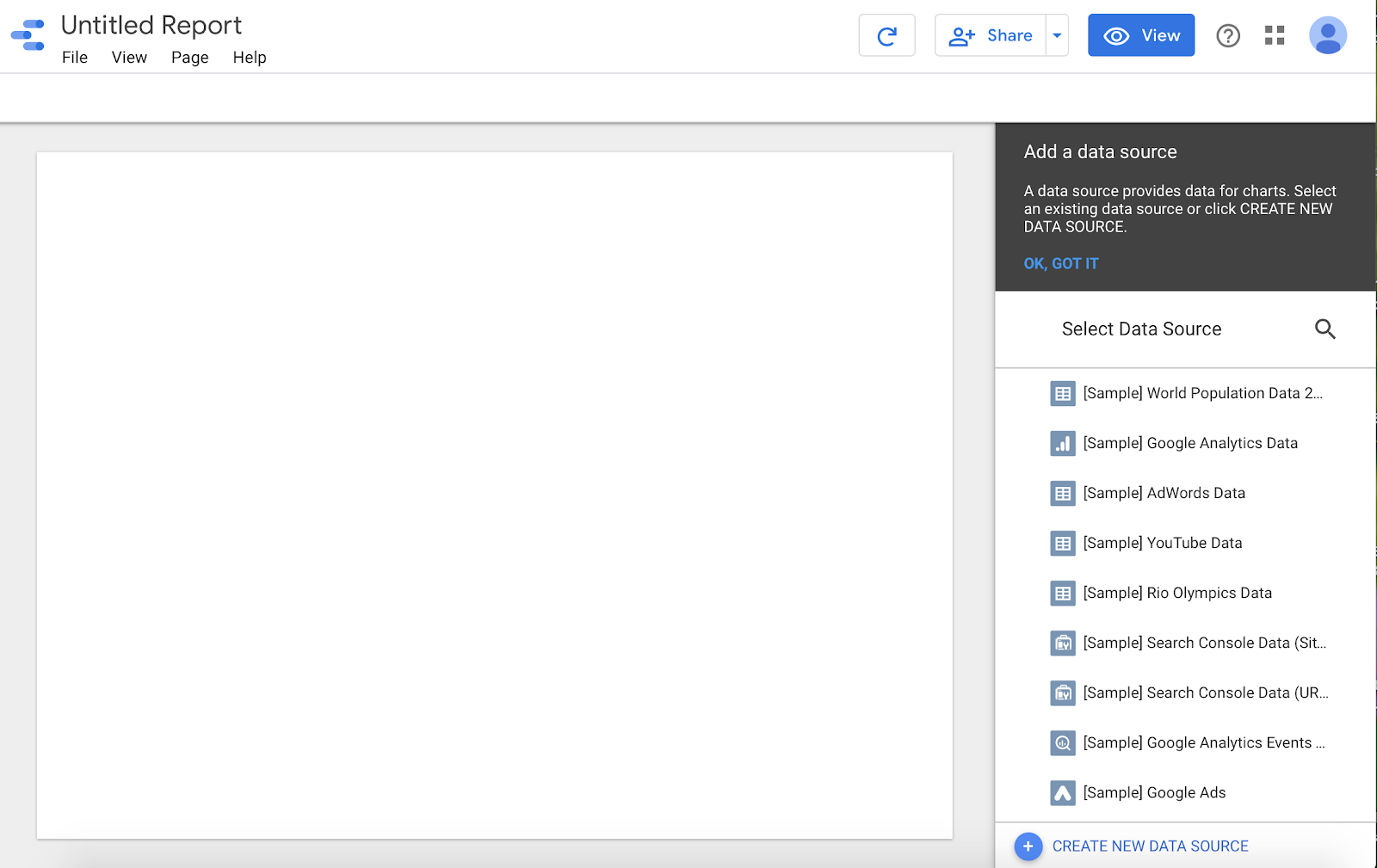
Task: Click icon beside Search Console Data (UR...
Action: [1063, 693]
